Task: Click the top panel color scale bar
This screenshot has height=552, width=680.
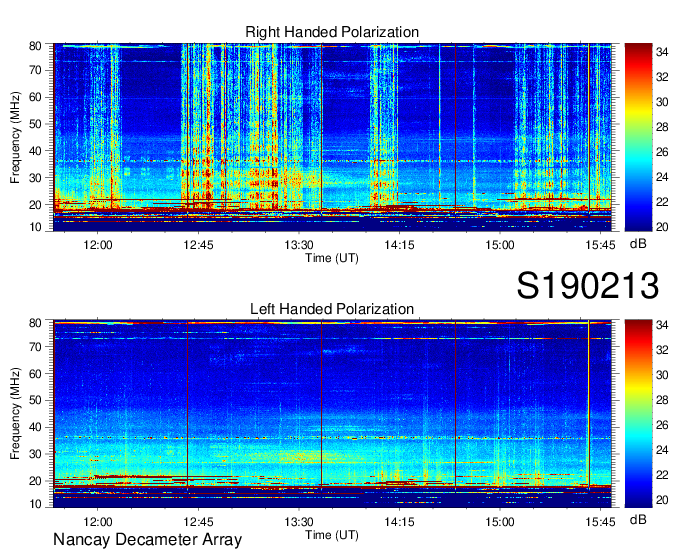Action: pos(638,137)
